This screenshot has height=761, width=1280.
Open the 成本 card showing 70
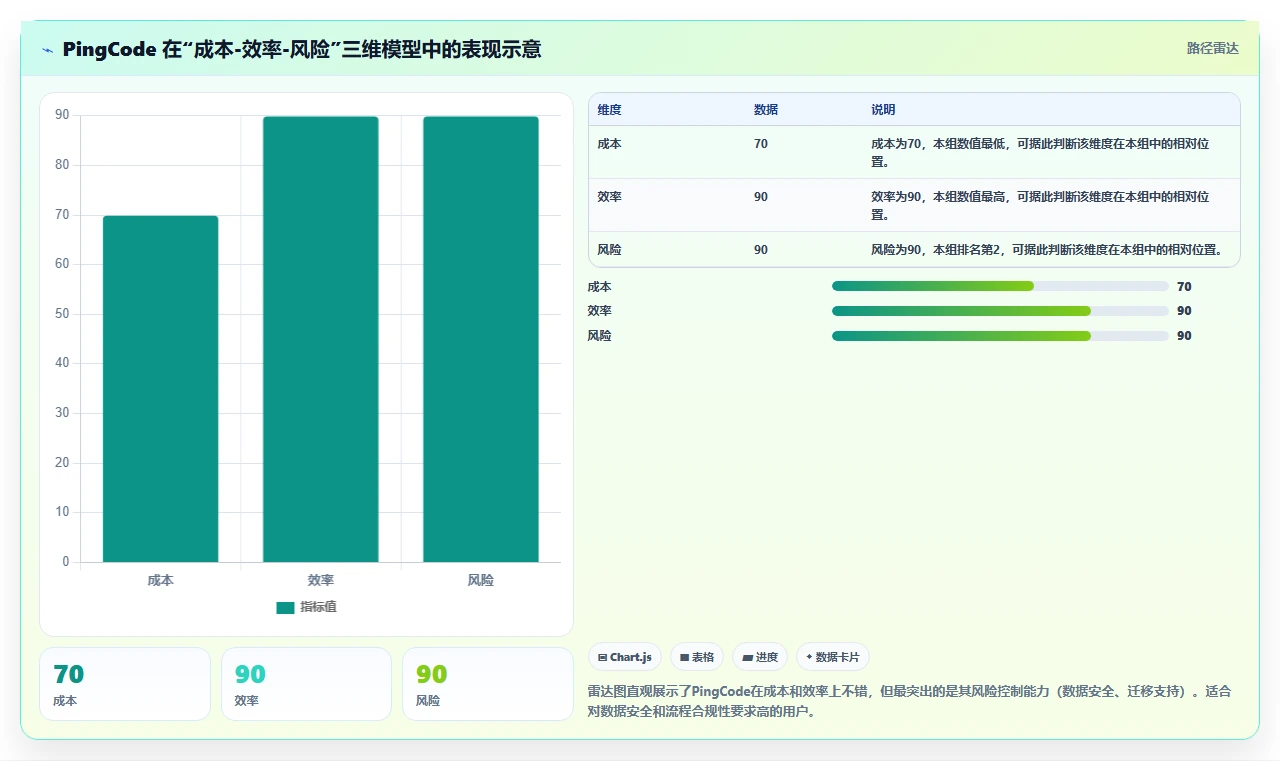pos(125,684)
